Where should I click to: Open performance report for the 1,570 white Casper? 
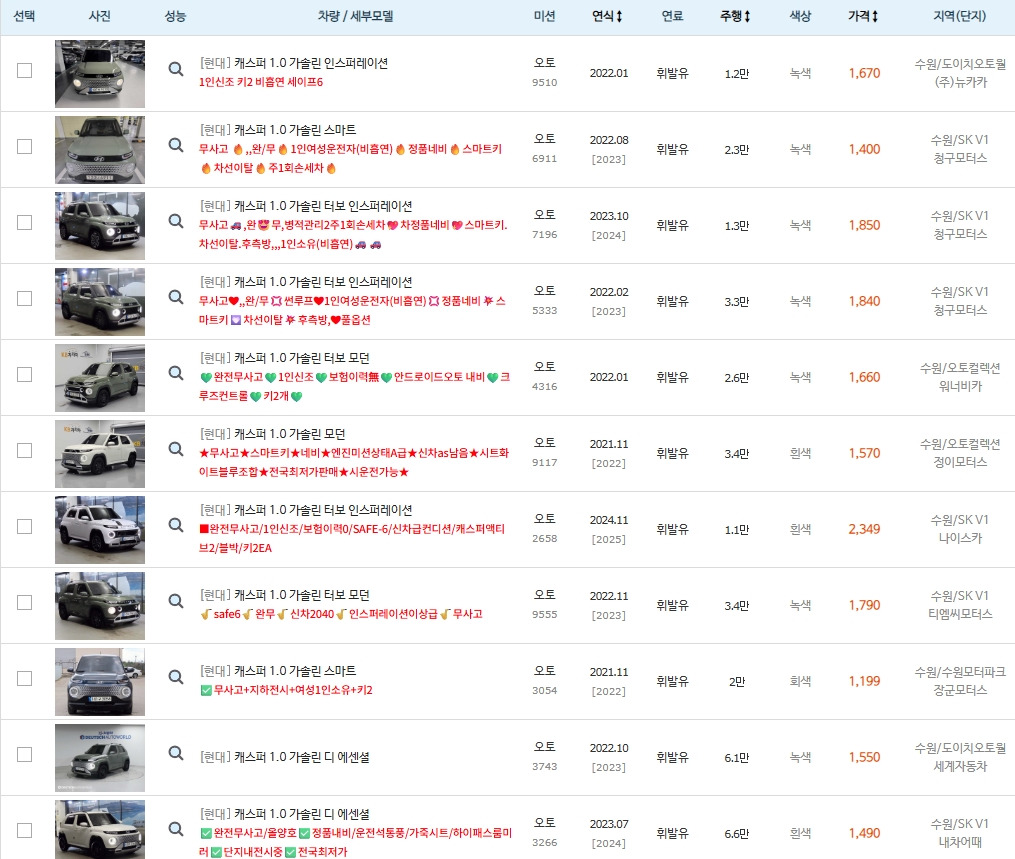coord(175,449)
